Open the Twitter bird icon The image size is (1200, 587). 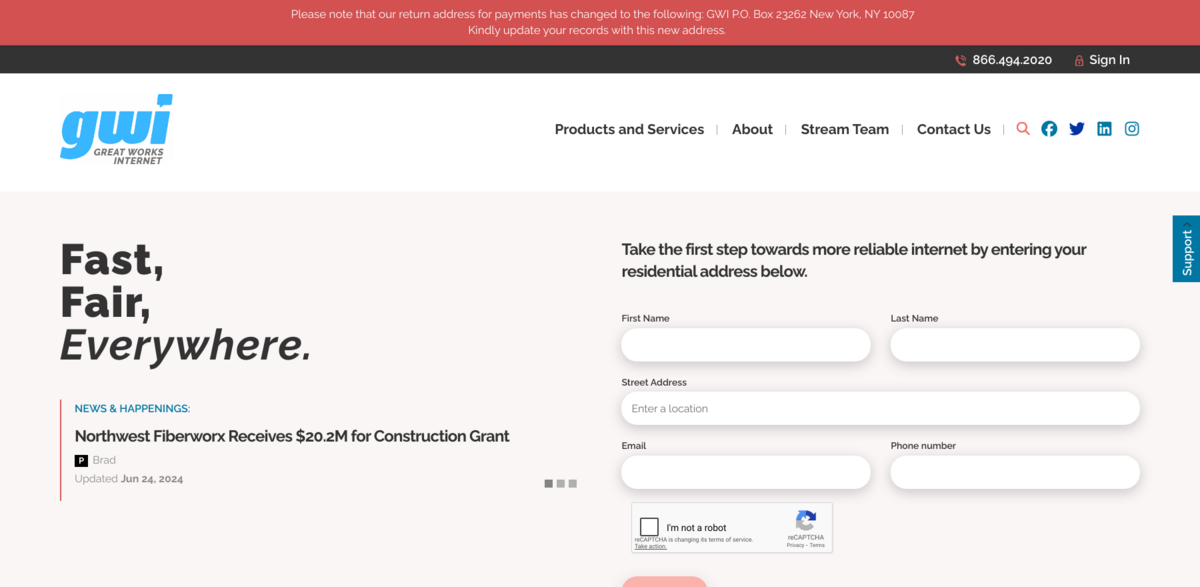coord(1077,129)
